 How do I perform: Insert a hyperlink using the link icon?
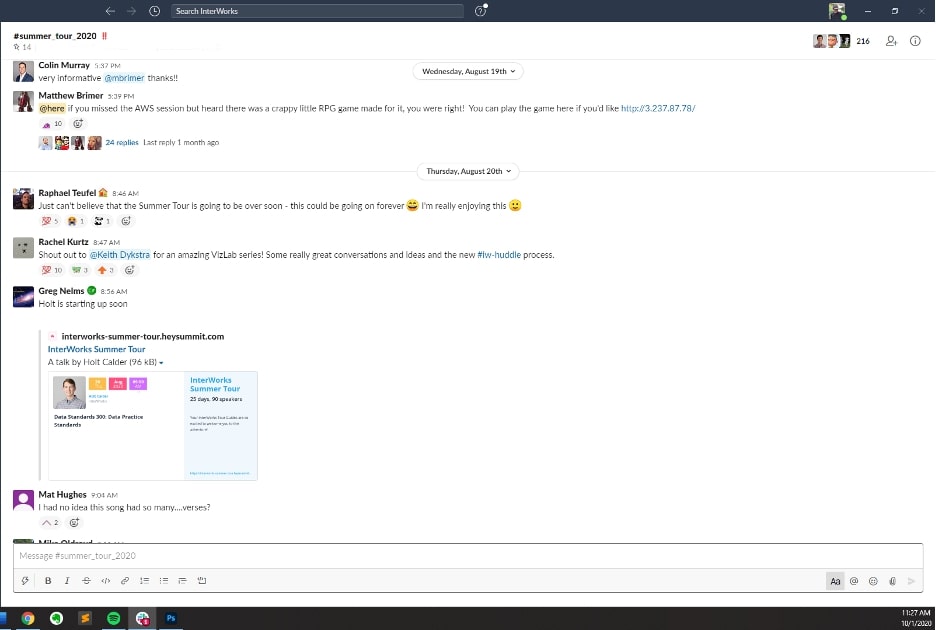[x=125, y=580]
